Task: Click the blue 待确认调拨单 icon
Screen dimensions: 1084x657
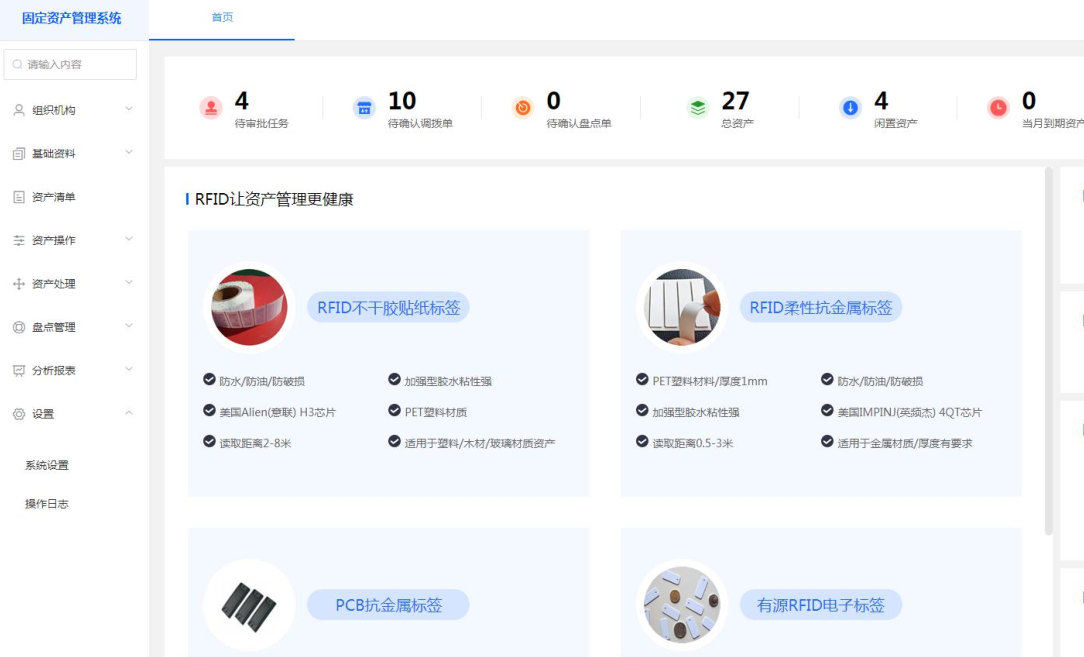Action: 364,108
